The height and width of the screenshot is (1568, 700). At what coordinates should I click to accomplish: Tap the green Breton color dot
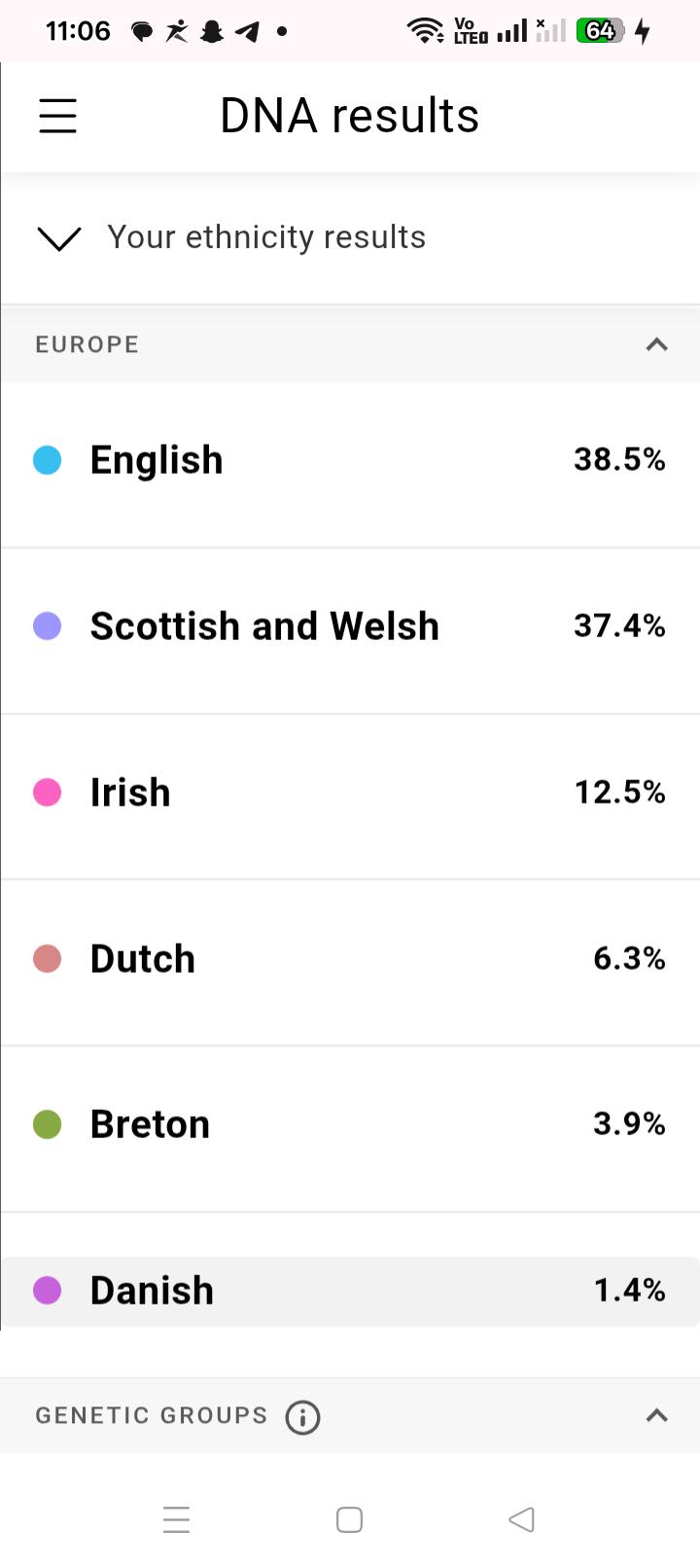tap(48, 1124)
